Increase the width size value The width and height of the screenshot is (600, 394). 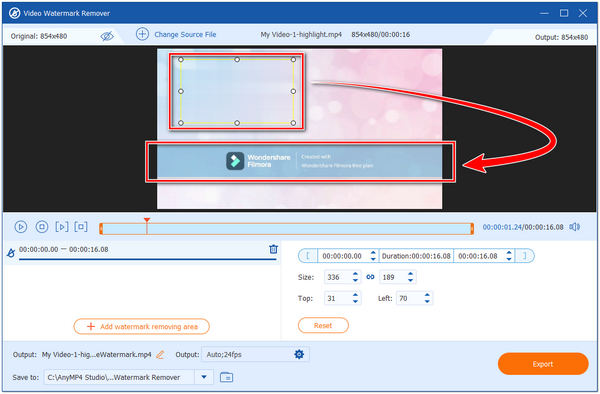[355, 274]
